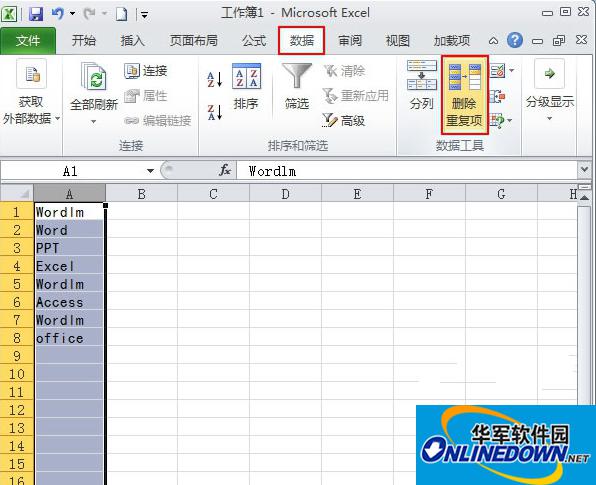Expand the 全部刷新 dropdown arrow
Image resolution: width=596 pixels, height=485 pixels.
(x=94, y=122)
